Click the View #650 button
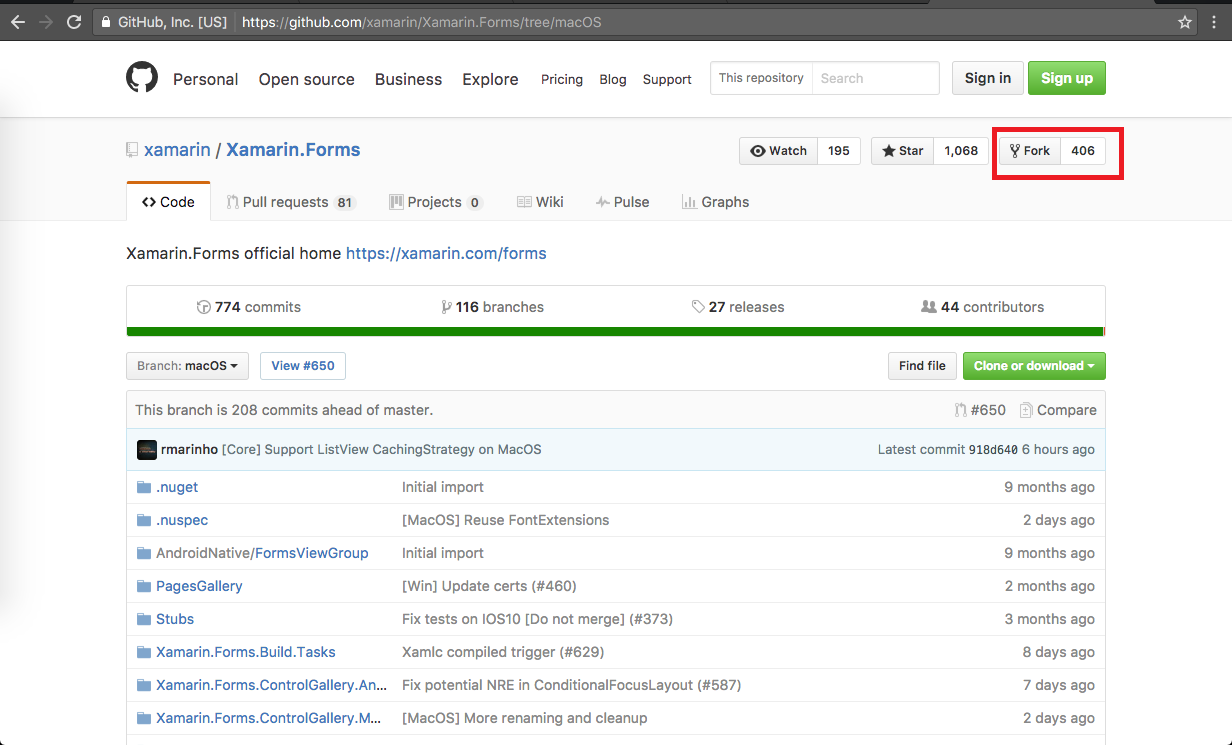 pyautogui.click(x=303, y=366)
